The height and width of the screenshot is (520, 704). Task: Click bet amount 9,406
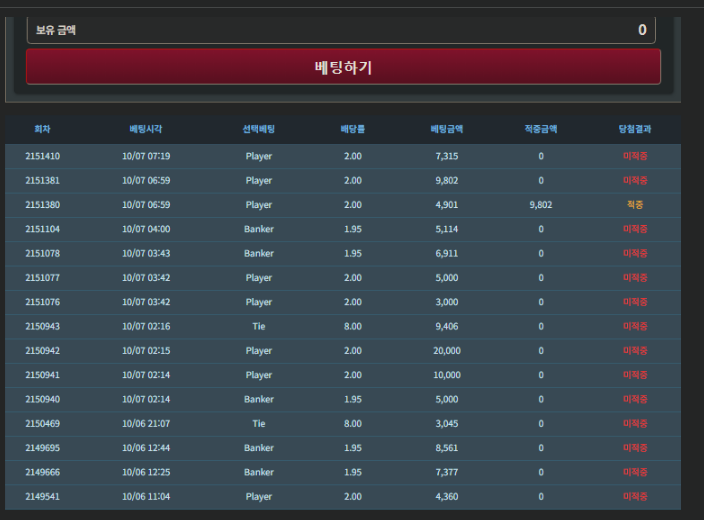coord(447,326)
